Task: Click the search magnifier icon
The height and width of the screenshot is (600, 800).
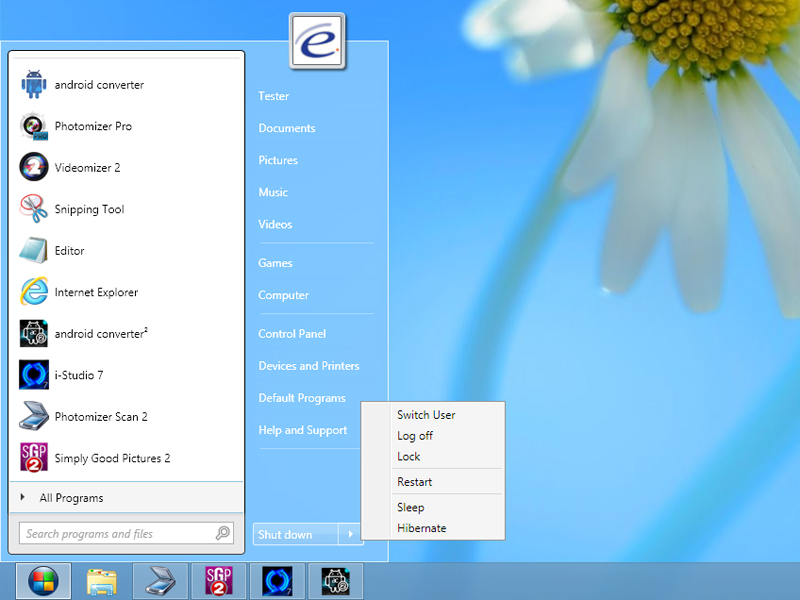Action: pos(222,533)
